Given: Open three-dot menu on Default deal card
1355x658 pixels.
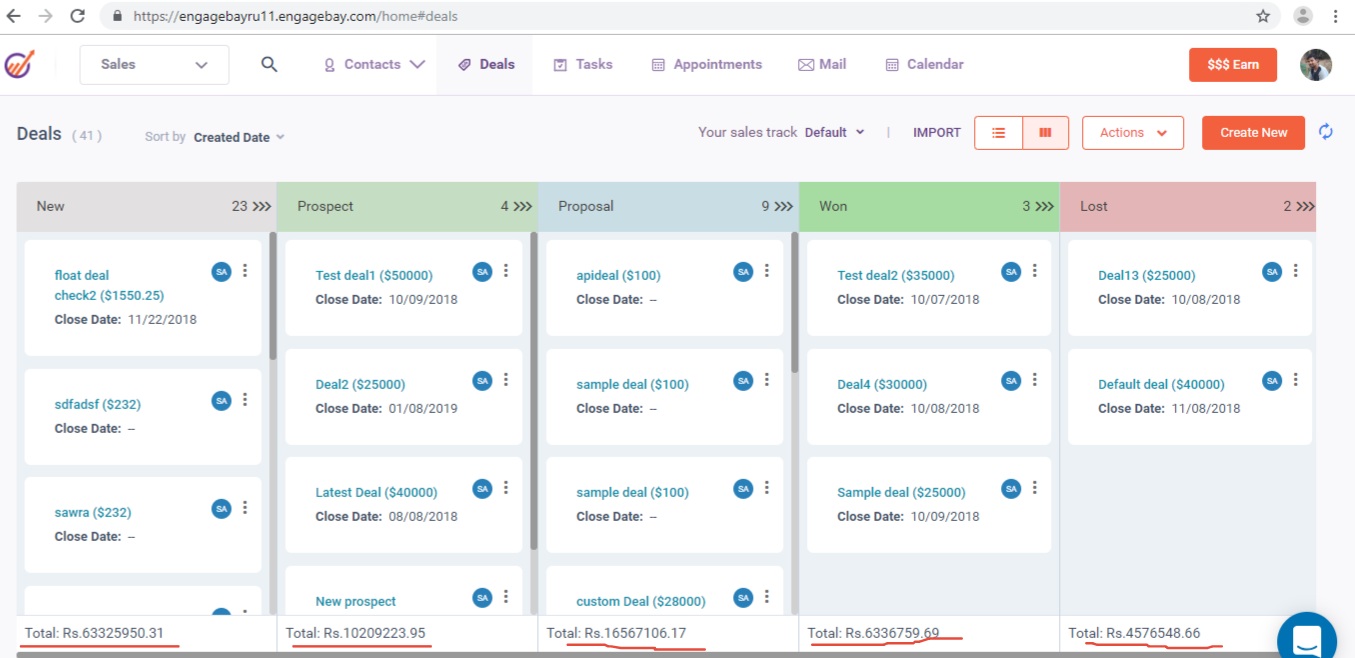Looking at the screenshot, I should (1296, 380).
